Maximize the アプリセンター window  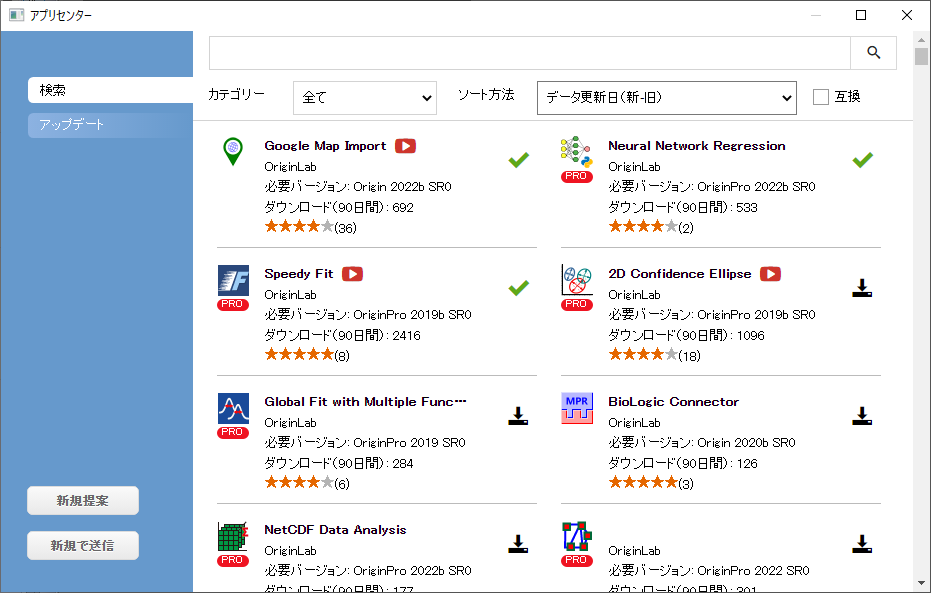pos(861,15)
